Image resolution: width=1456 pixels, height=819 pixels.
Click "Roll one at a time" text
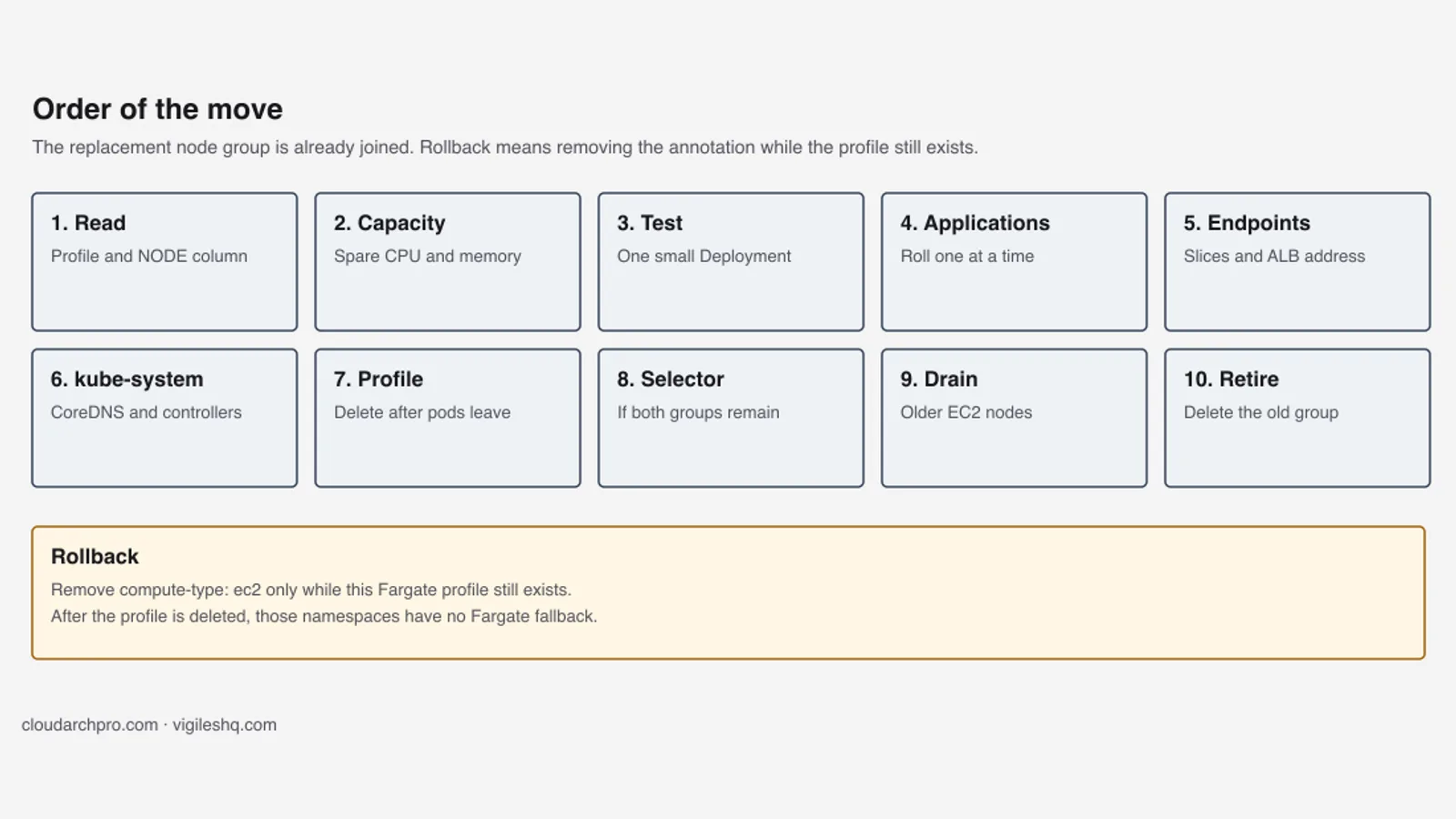967,257
